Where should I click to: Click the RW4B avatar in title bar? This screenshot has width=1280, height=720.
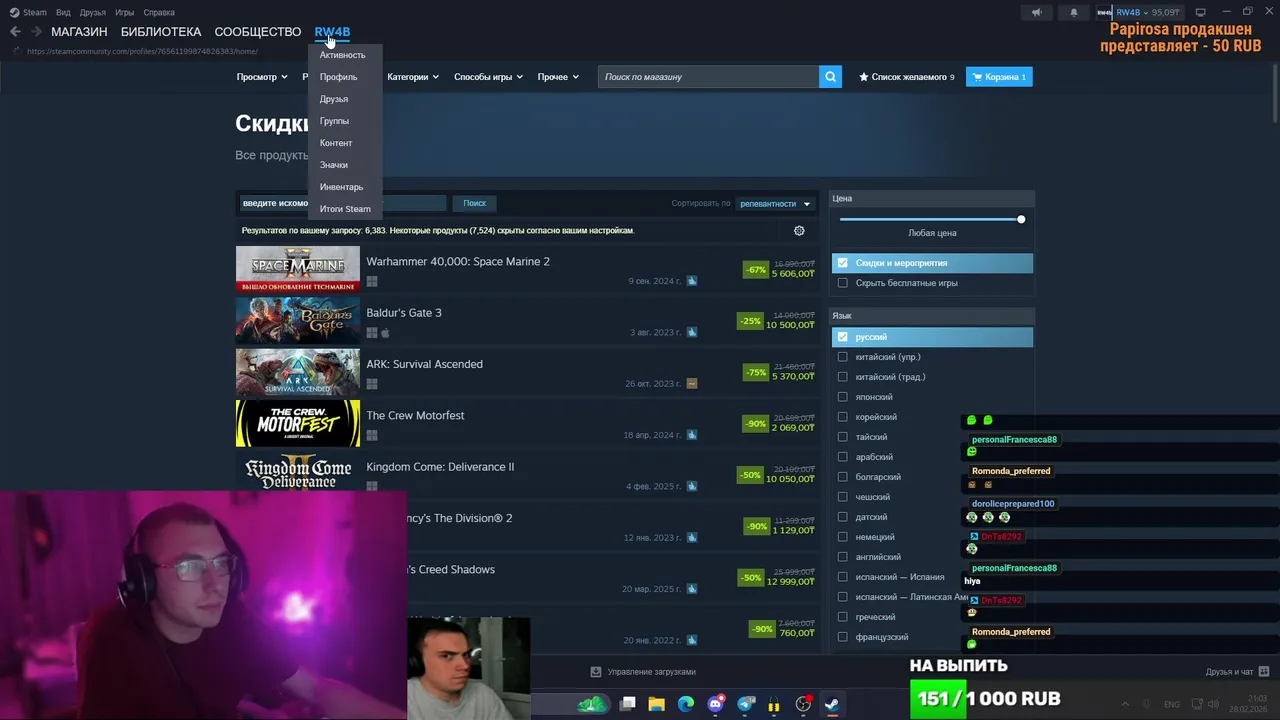point(1104,12)
